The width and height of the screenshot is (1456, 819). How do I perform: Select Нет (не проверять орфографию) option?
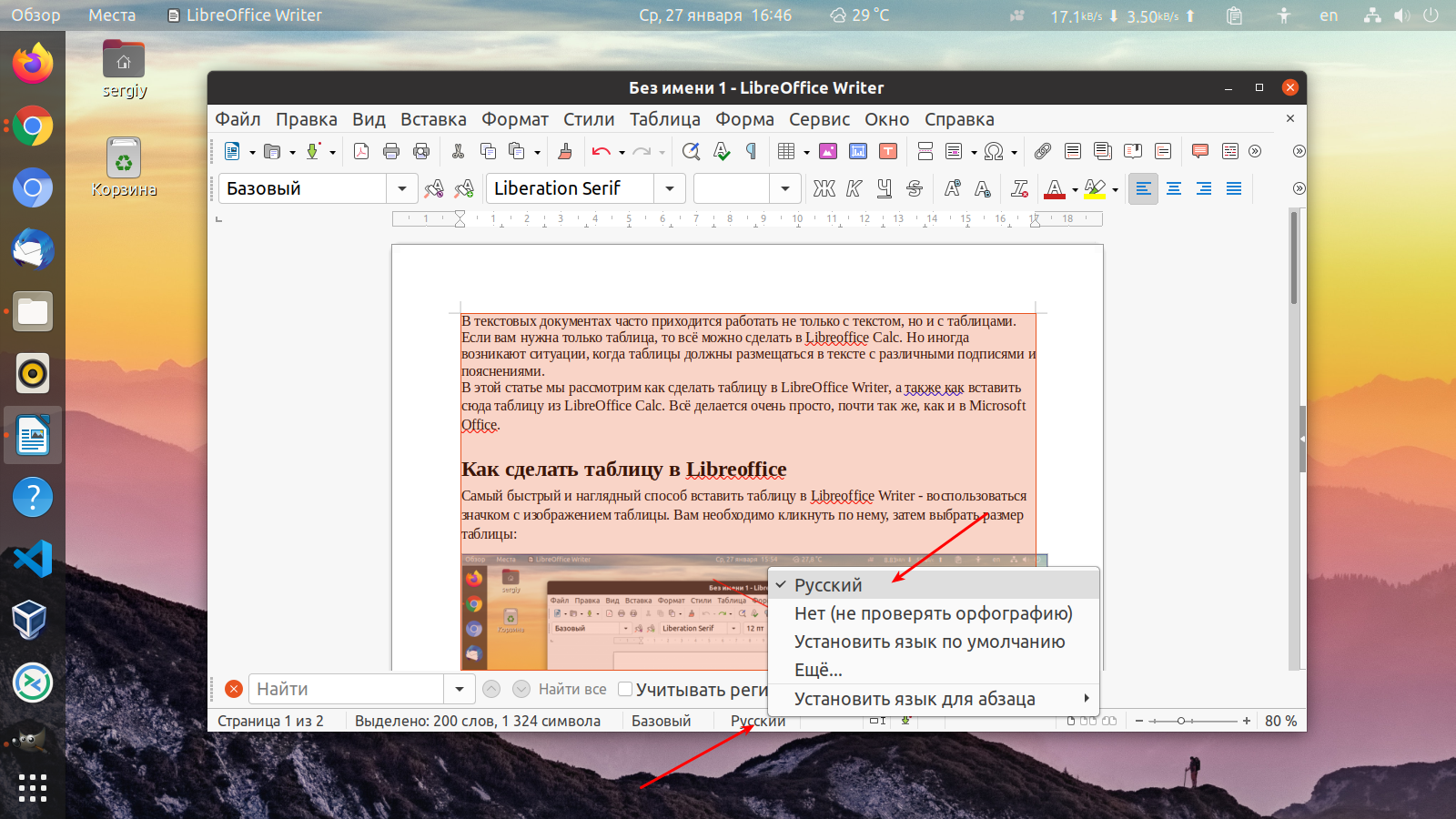934,613
